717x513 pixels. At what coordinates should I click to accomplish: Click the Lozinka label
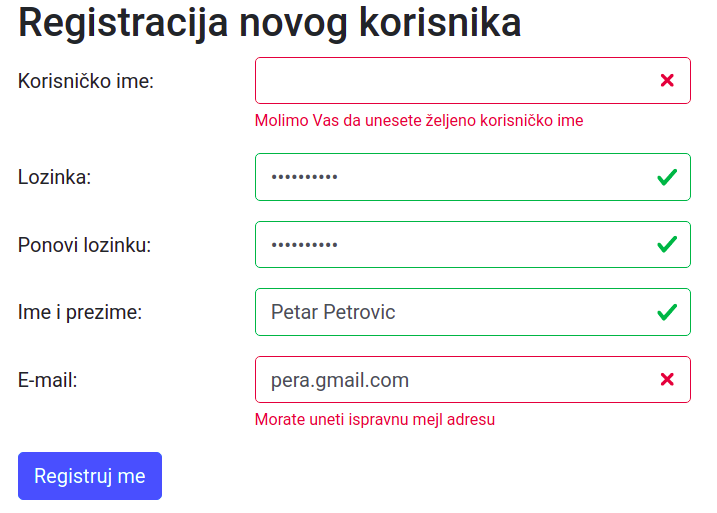(55, 178)
